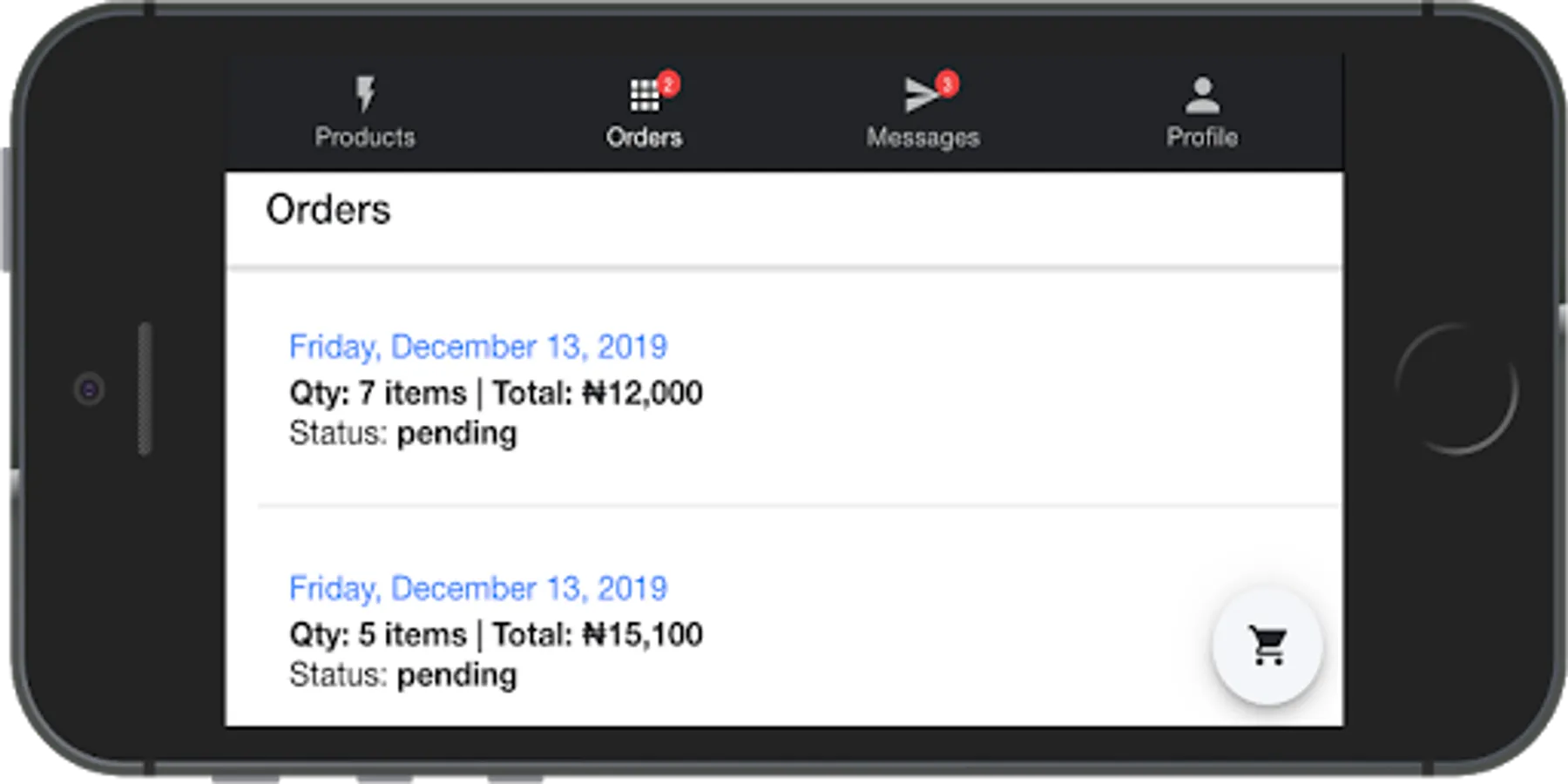1568x784 pixels.
Task: Click the Orders page heading
Action: click(328, 210)
